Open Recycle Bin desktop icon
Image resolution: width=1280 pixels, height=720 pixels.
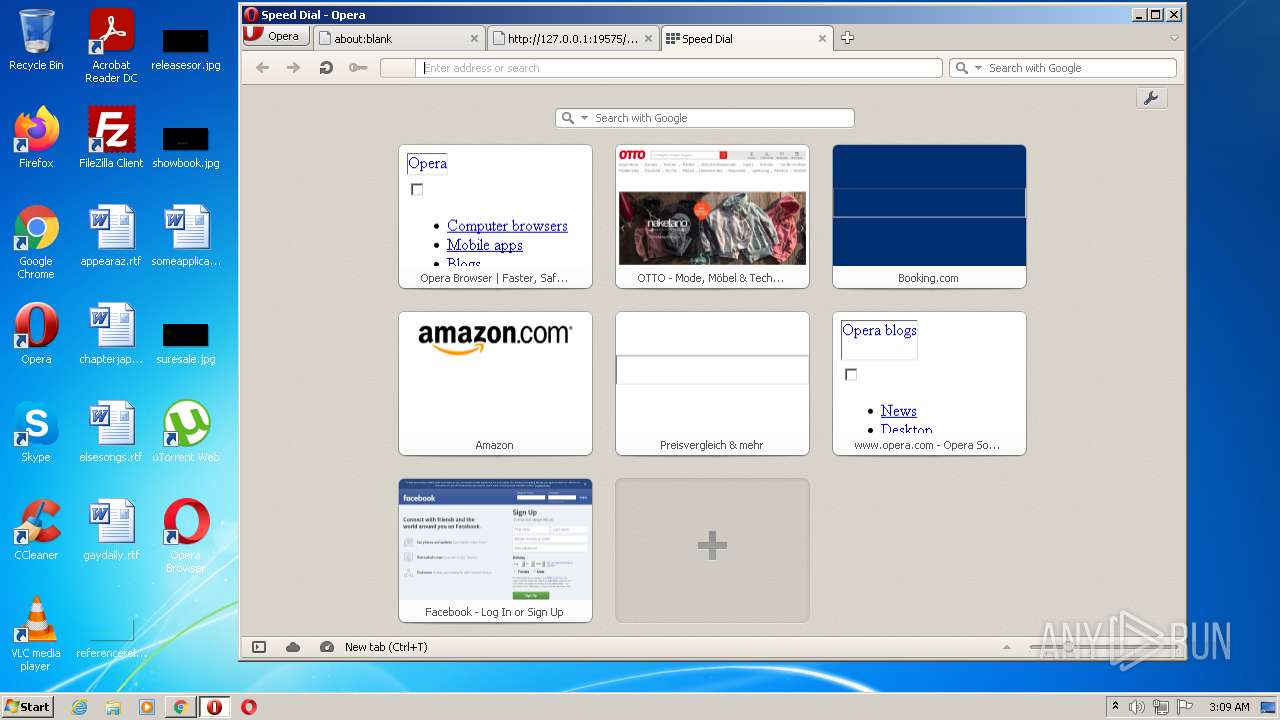(x=36, y=40)
